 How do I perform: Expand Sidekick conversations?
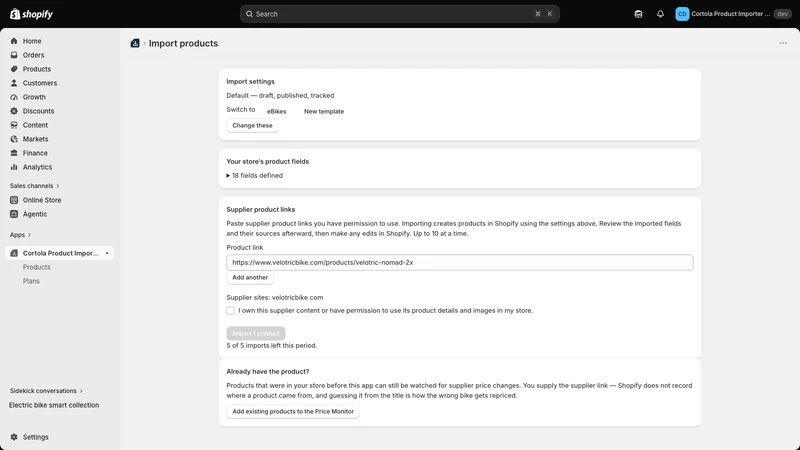tap(46, 391)
